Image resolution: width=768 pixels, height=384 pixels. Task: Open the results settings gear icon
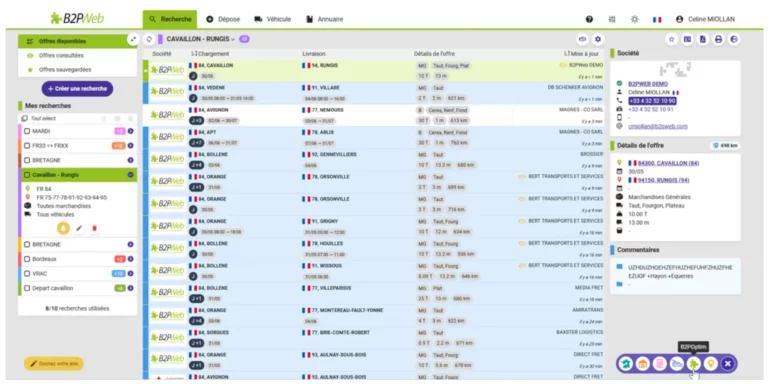[598, 39]
